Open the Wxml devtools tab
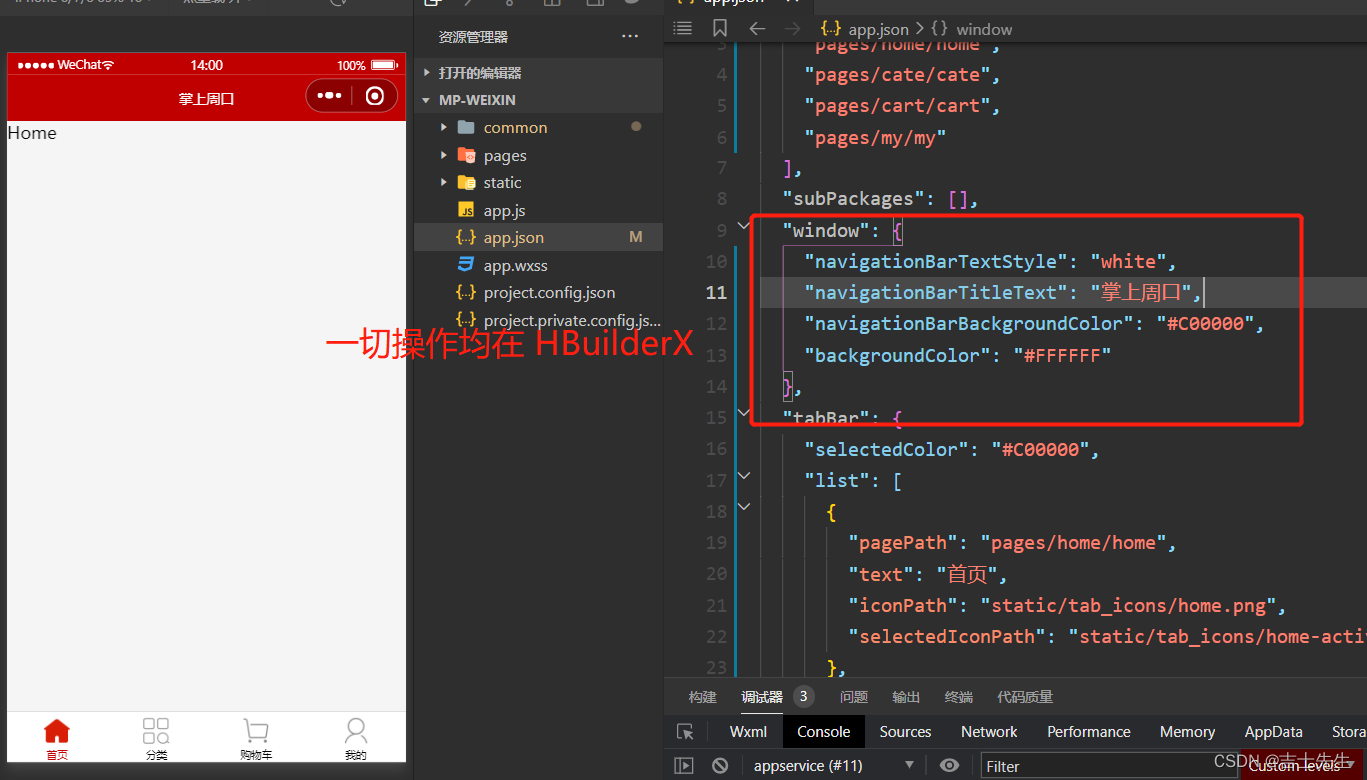The image size is (1367, 780). [x=748, y=732]
